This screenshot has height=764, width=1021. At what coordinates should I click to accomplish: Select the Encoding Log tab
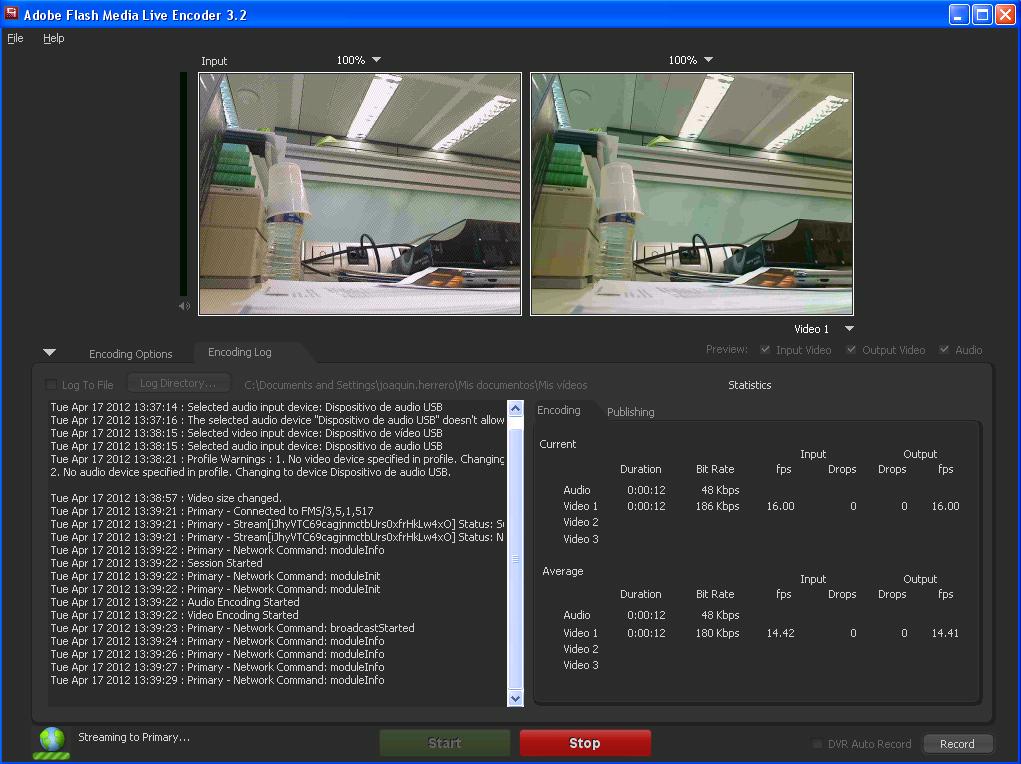[240, 352]
